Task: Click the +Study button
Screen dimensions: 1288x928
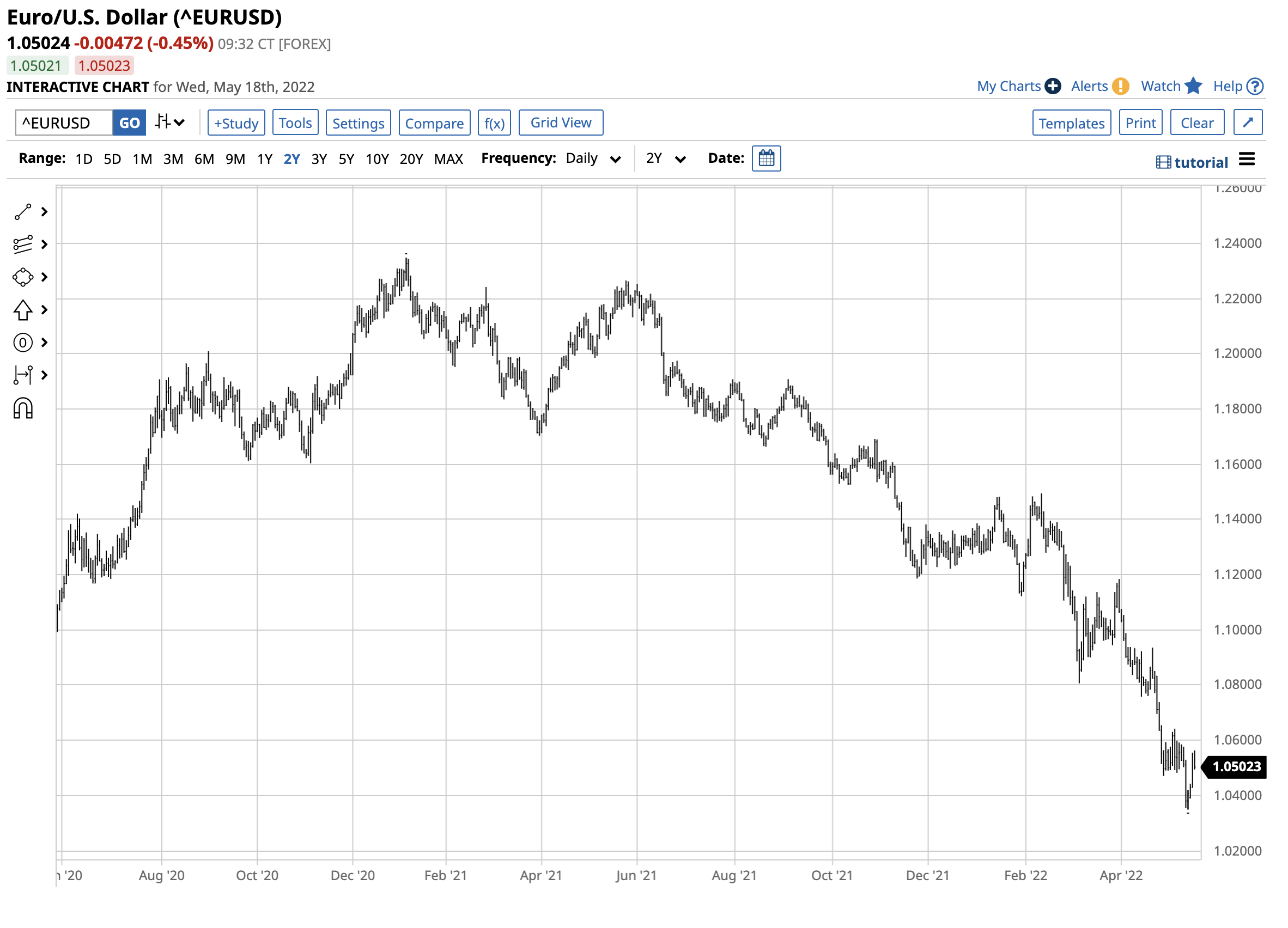Action: (236, 123)
